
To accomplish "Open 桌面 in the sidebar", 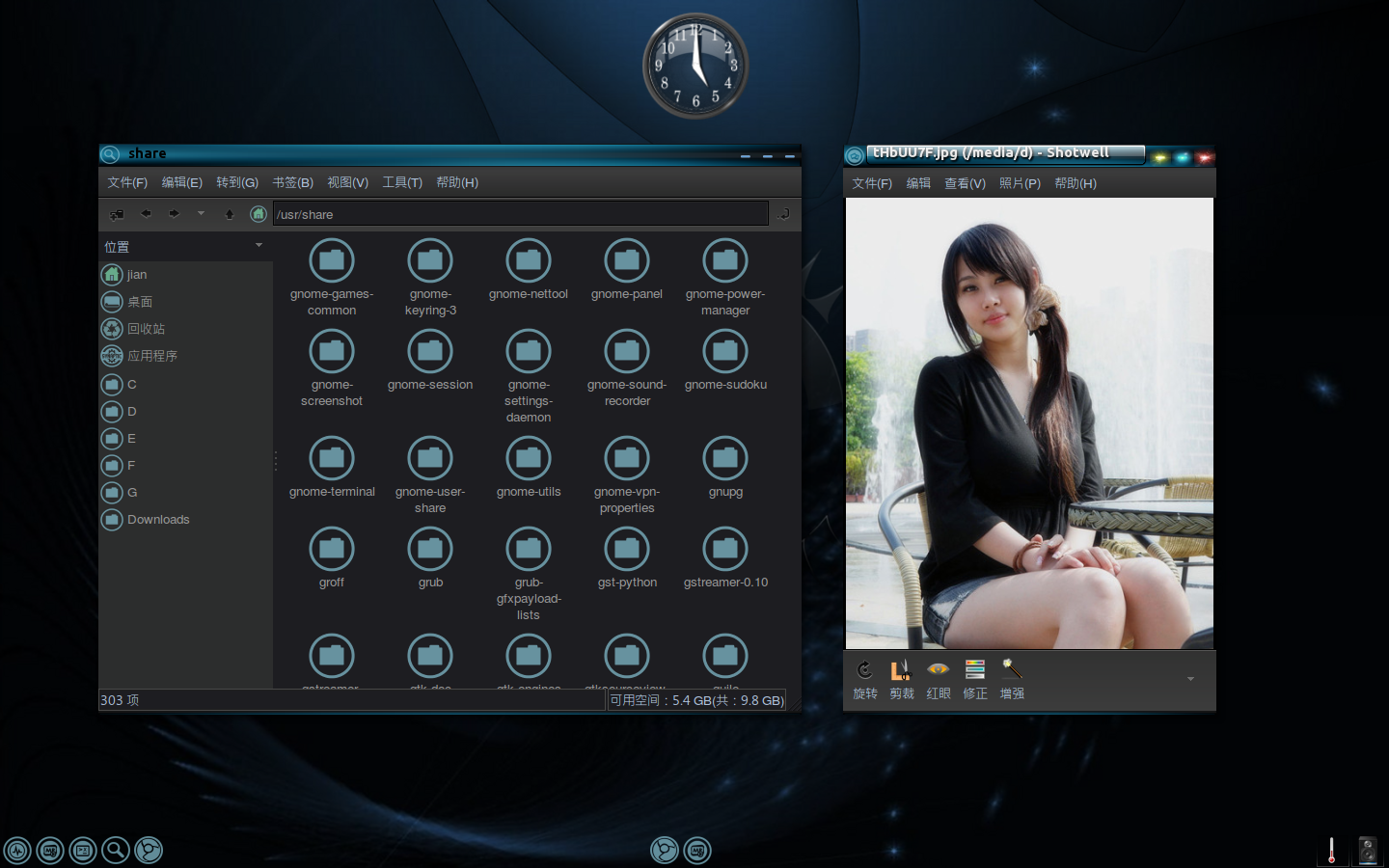I will point(186,302).
